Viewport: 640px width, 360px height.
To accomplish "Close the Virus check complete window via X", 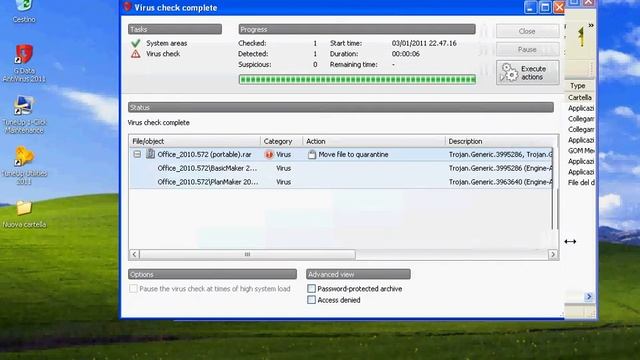I will tap(559, 7).
